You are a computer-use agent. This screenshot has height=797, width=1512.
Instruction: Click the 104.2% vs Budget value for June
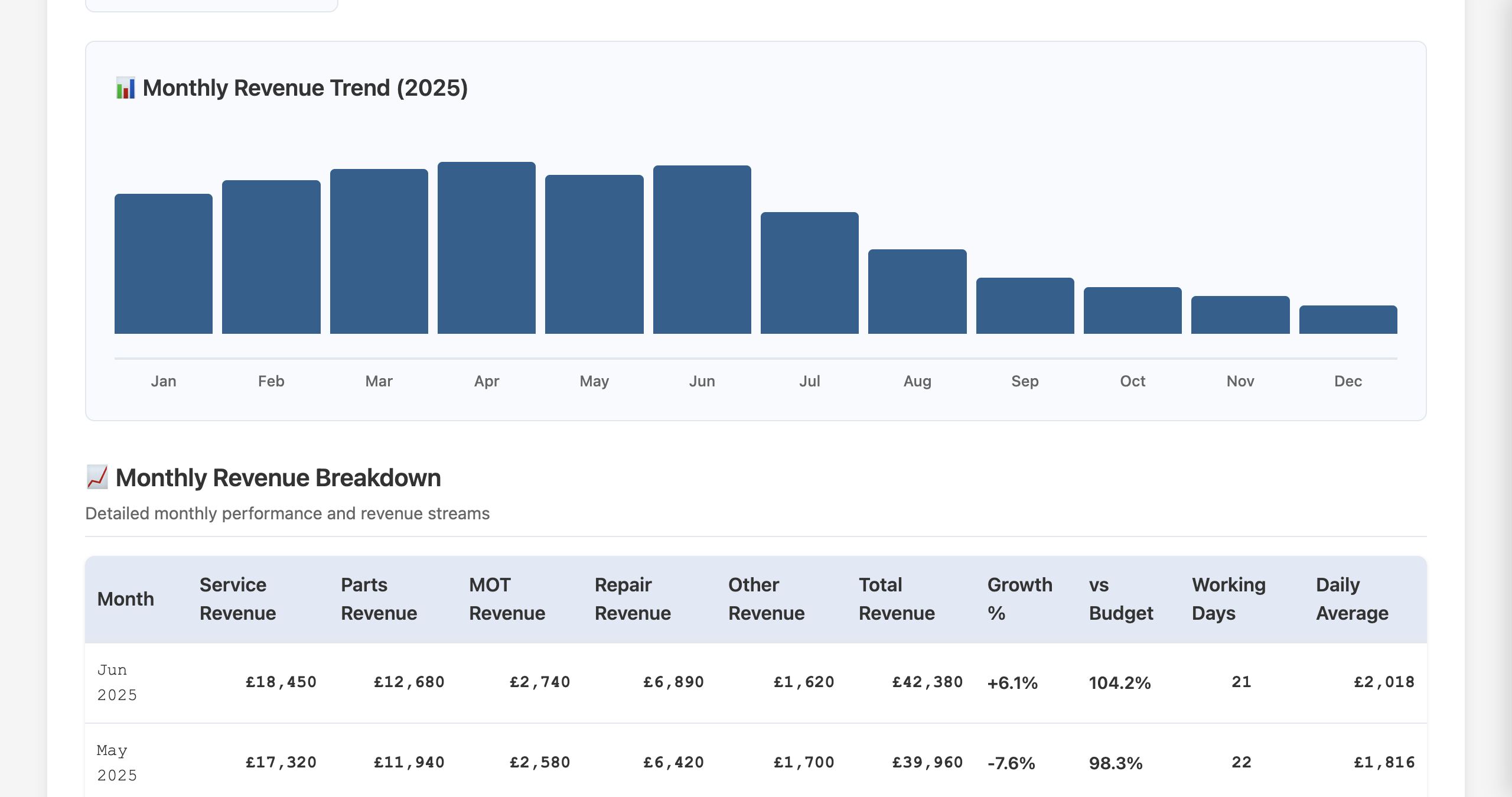1119,682
